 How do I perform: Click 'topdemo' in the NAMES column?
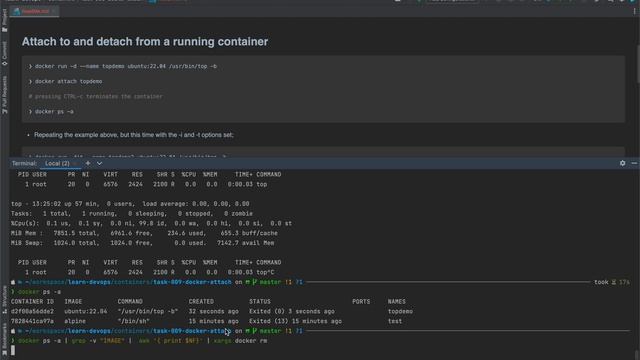tap(400, 311)
